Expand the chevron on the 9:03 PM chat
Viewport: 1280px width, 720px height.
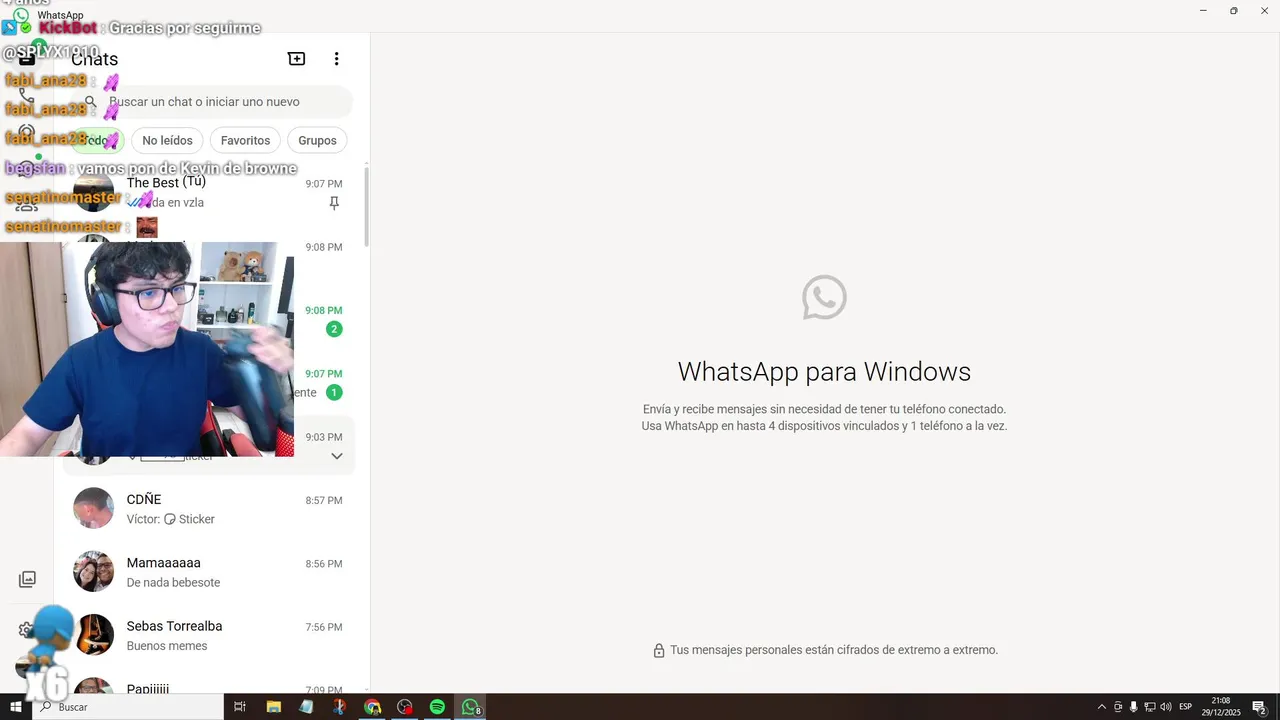point(337,456)
